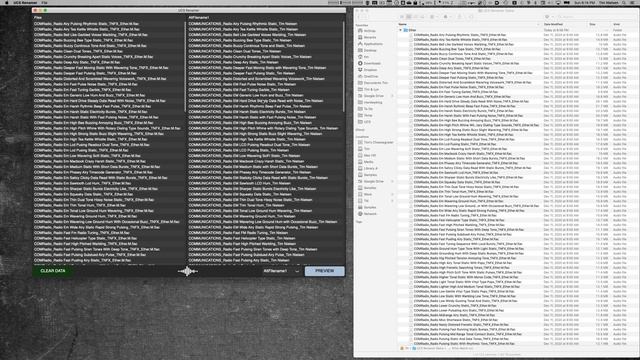Click the PREVIEW button in UCS Renamer
The width and height of the screenshot is (640, 360).
tap(324, 271)
